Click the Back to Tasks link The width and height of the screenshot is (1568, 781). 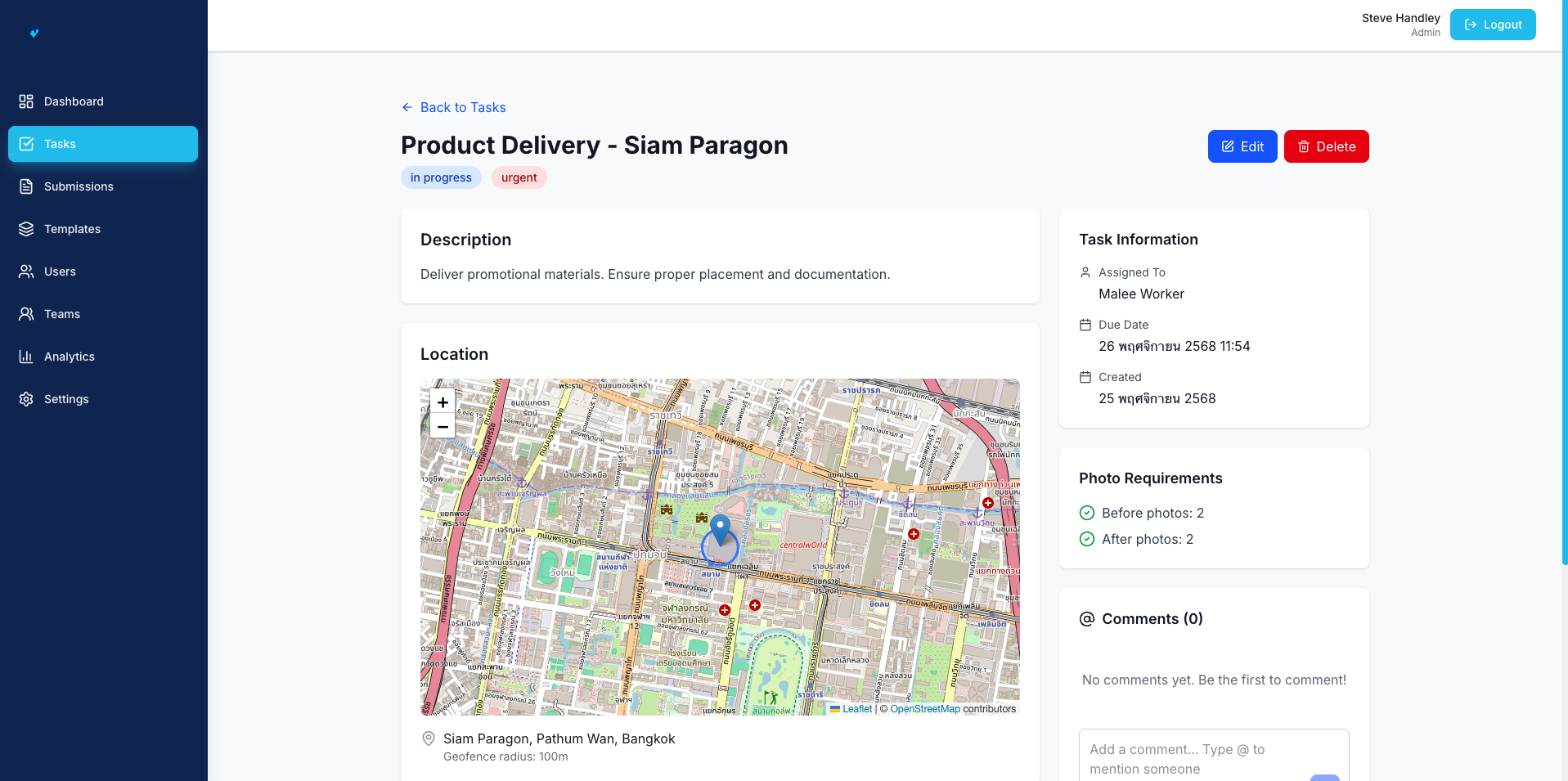pos(453,107)
